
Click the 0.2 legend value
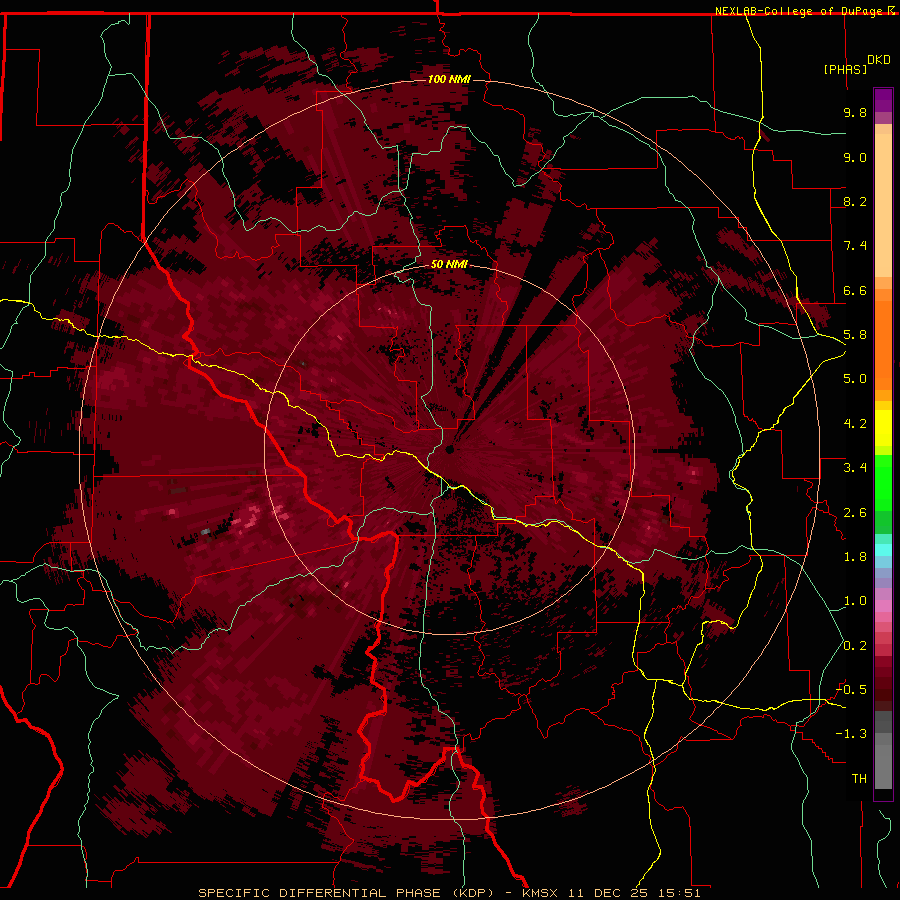click(x=855, y=646)
